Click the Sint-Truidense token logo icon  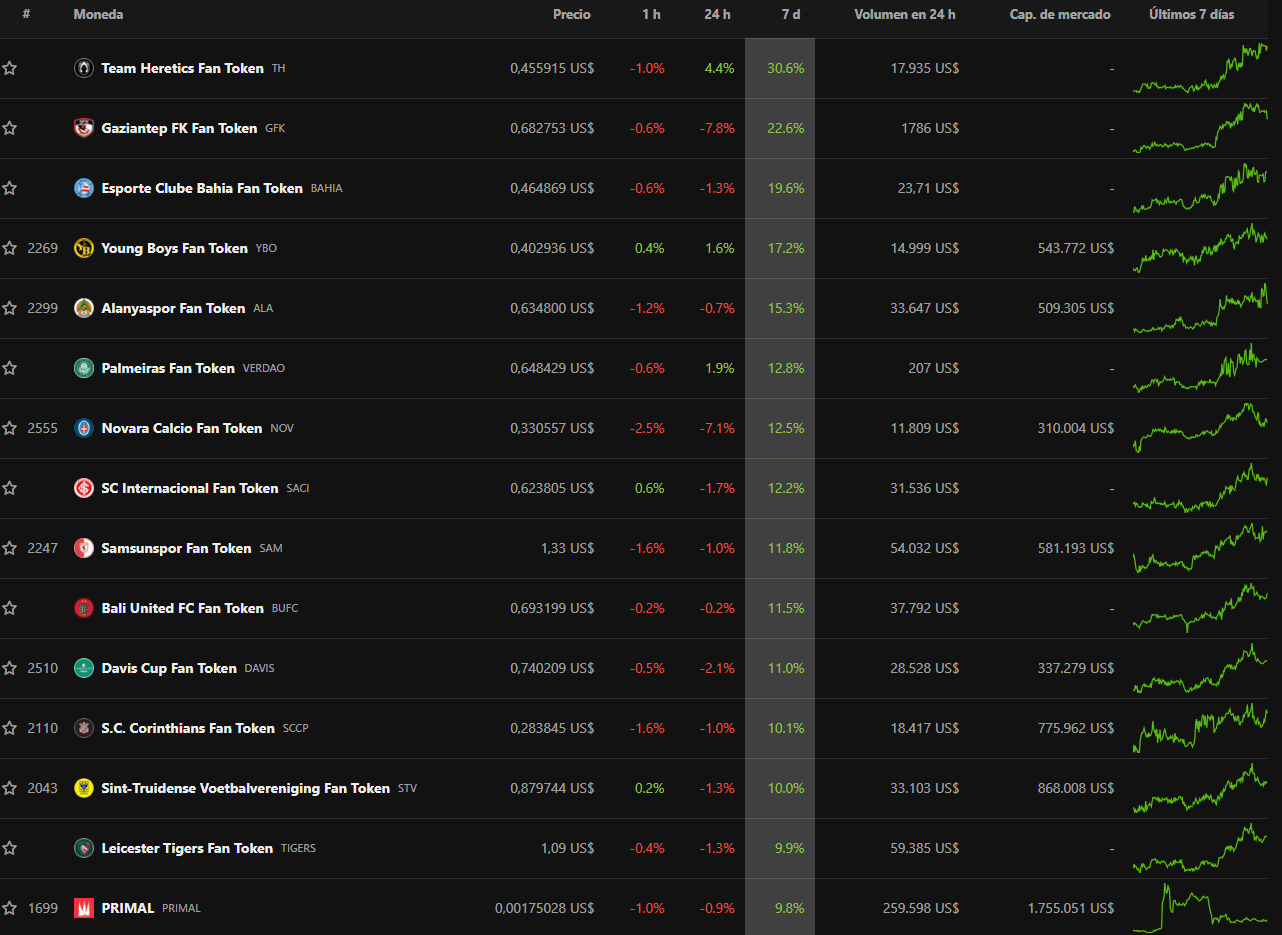coord(84,788)
